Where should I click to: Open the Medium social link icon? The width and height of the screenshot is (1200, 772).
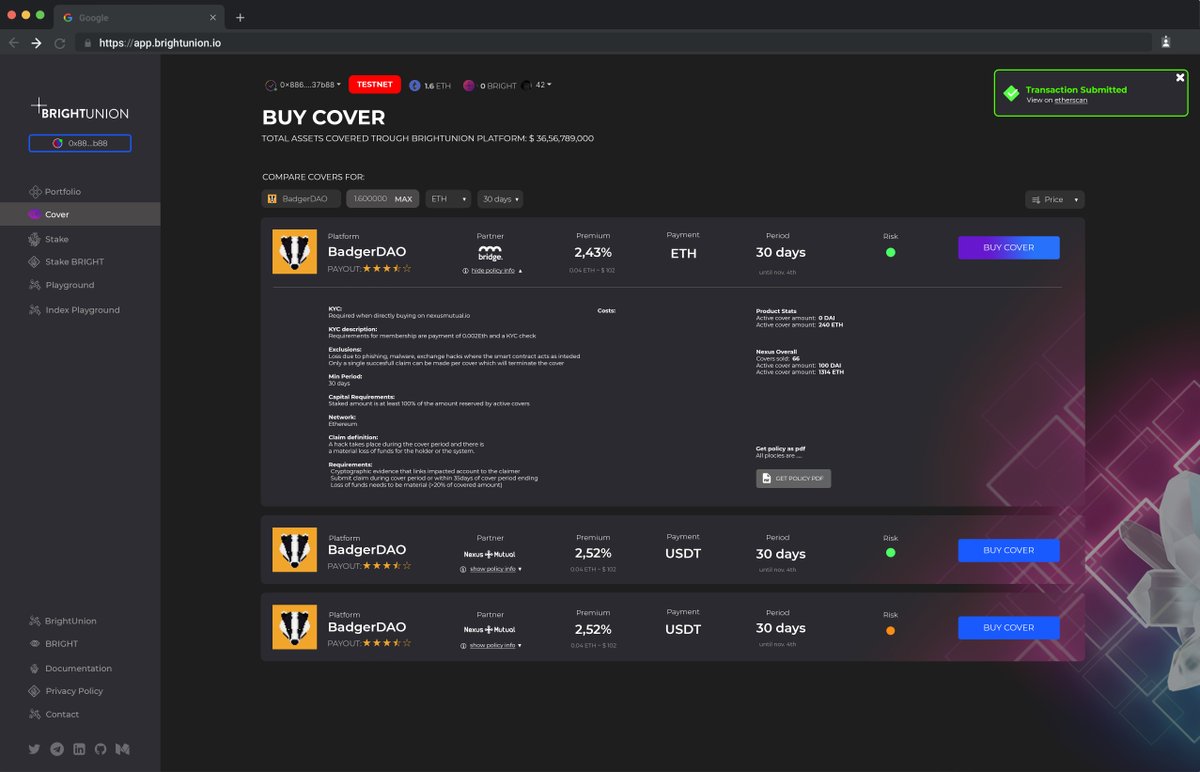pyautogui.click(x=122, y=749)
